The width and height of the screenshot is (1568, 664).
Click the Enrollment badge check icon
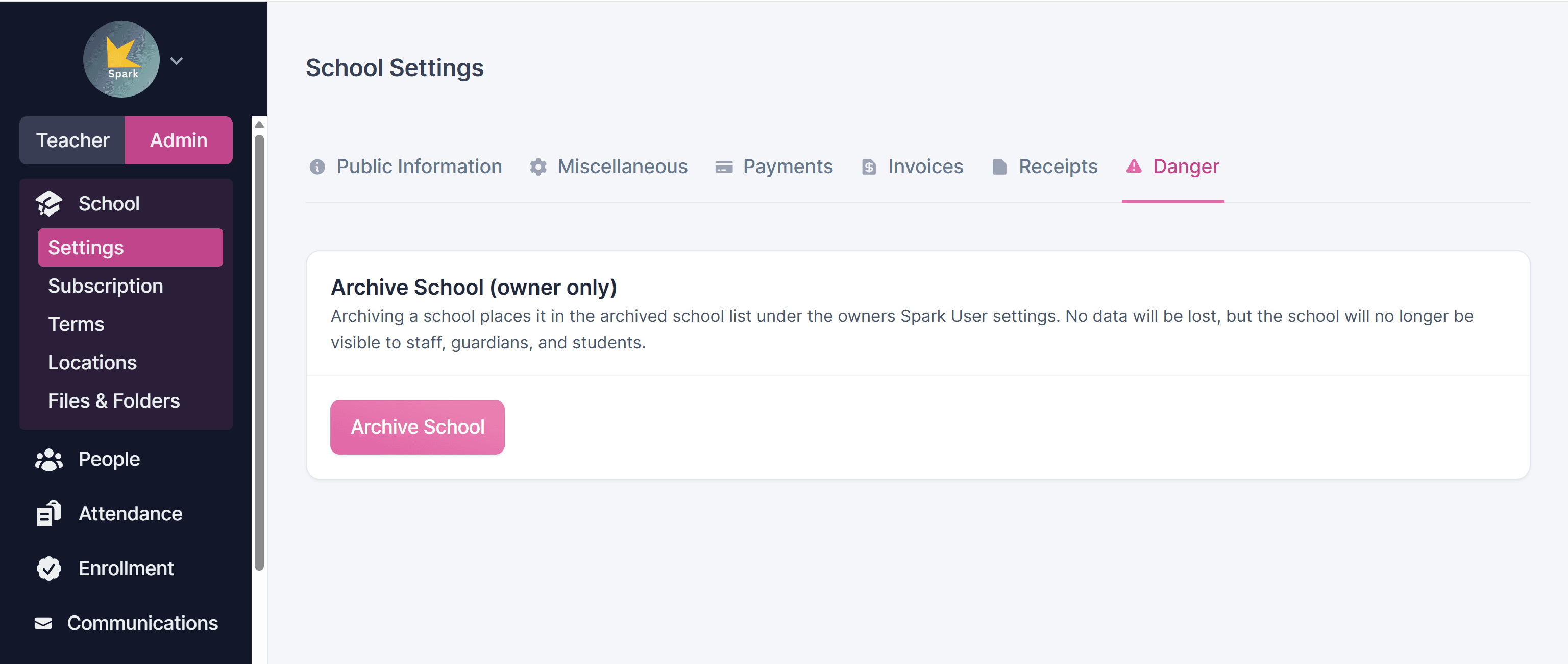pos(48,568)
